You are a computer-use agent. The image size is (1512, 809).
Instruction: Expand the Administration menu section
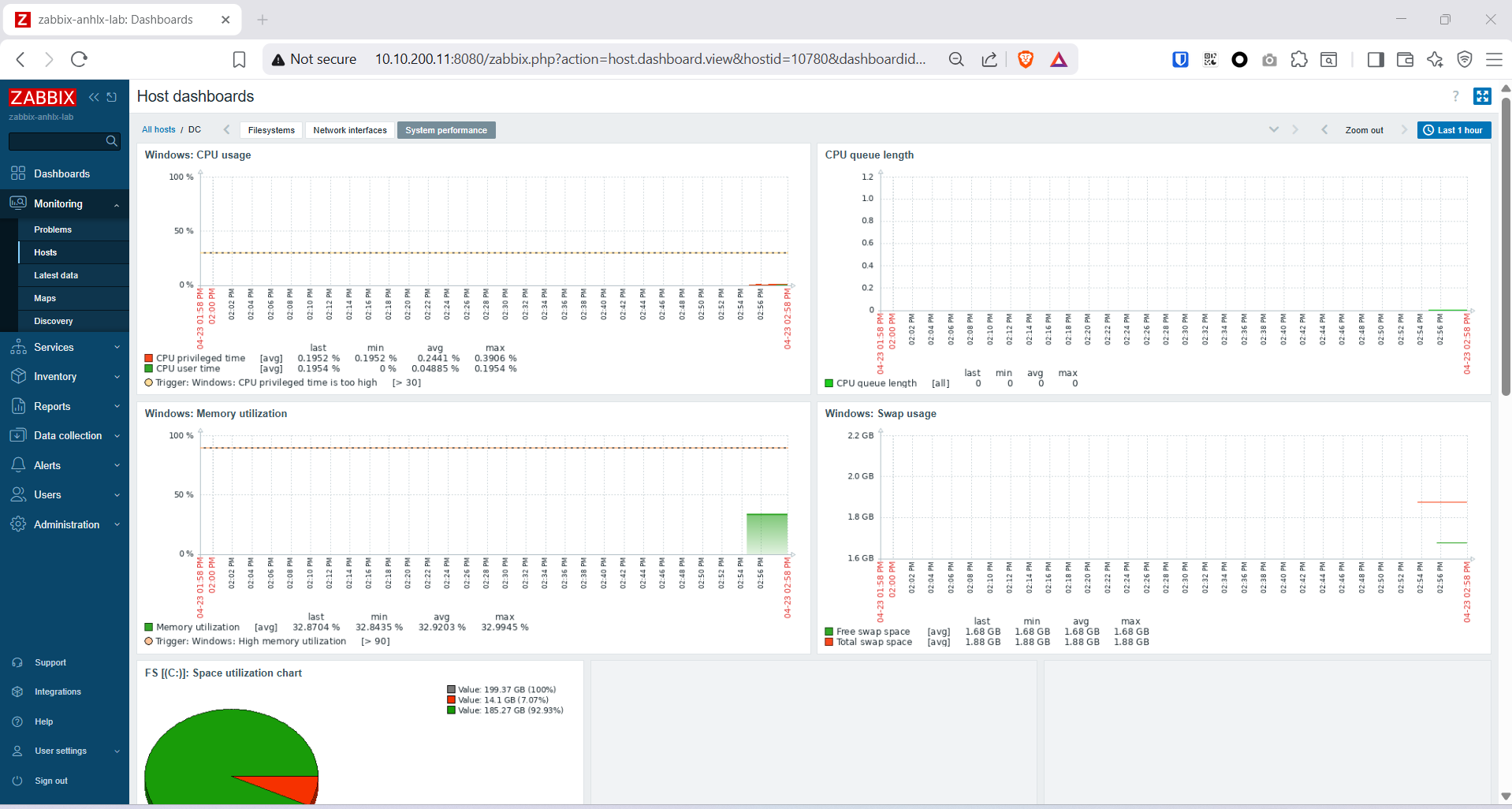coord(65,524)
